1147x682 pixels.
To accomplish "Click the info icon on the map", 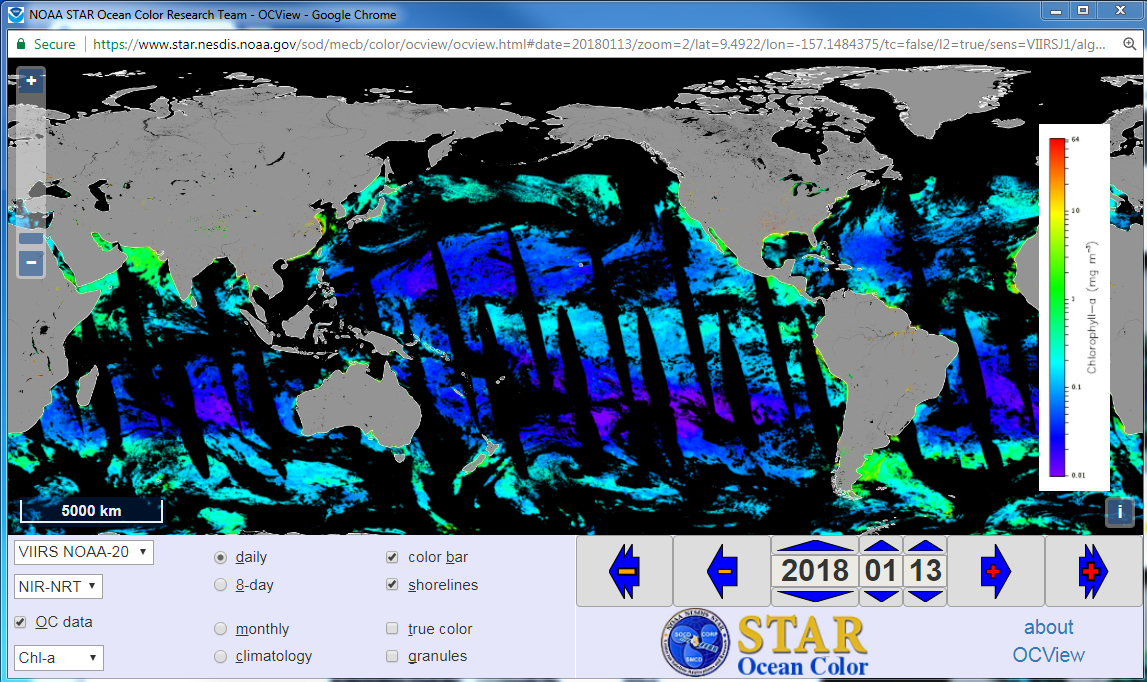I will tap(1119, 511).
